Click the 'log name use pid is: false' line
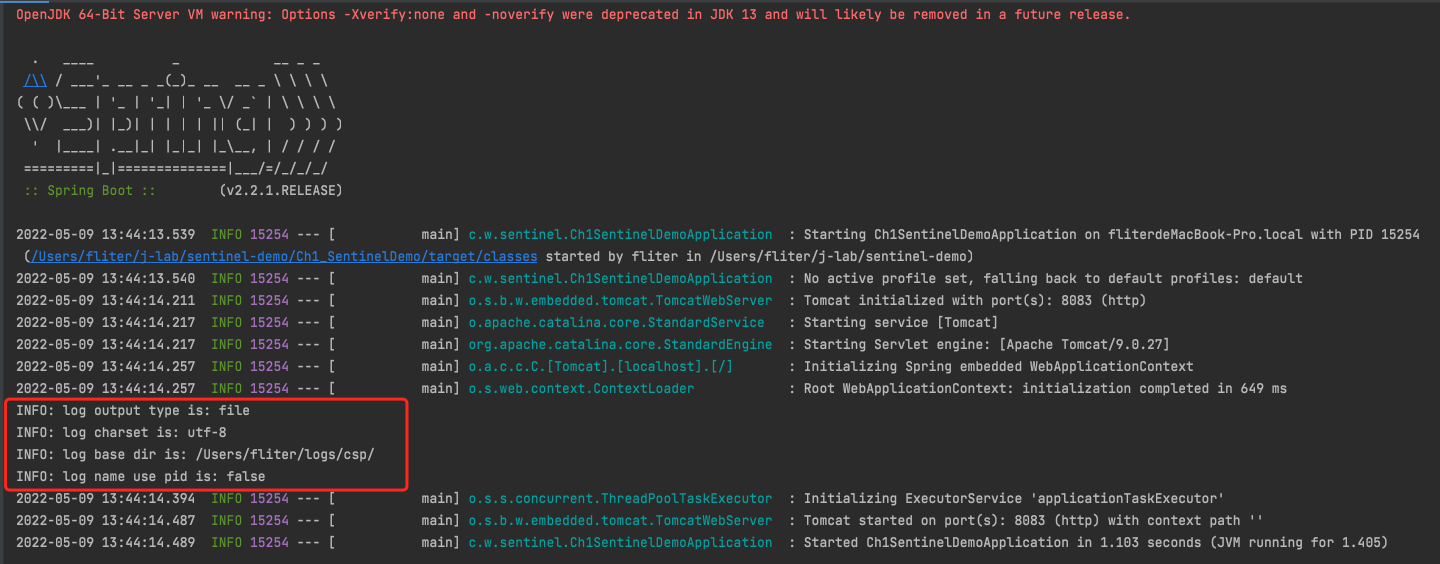This screenshot has width=1440, height=564. (141, 477)
